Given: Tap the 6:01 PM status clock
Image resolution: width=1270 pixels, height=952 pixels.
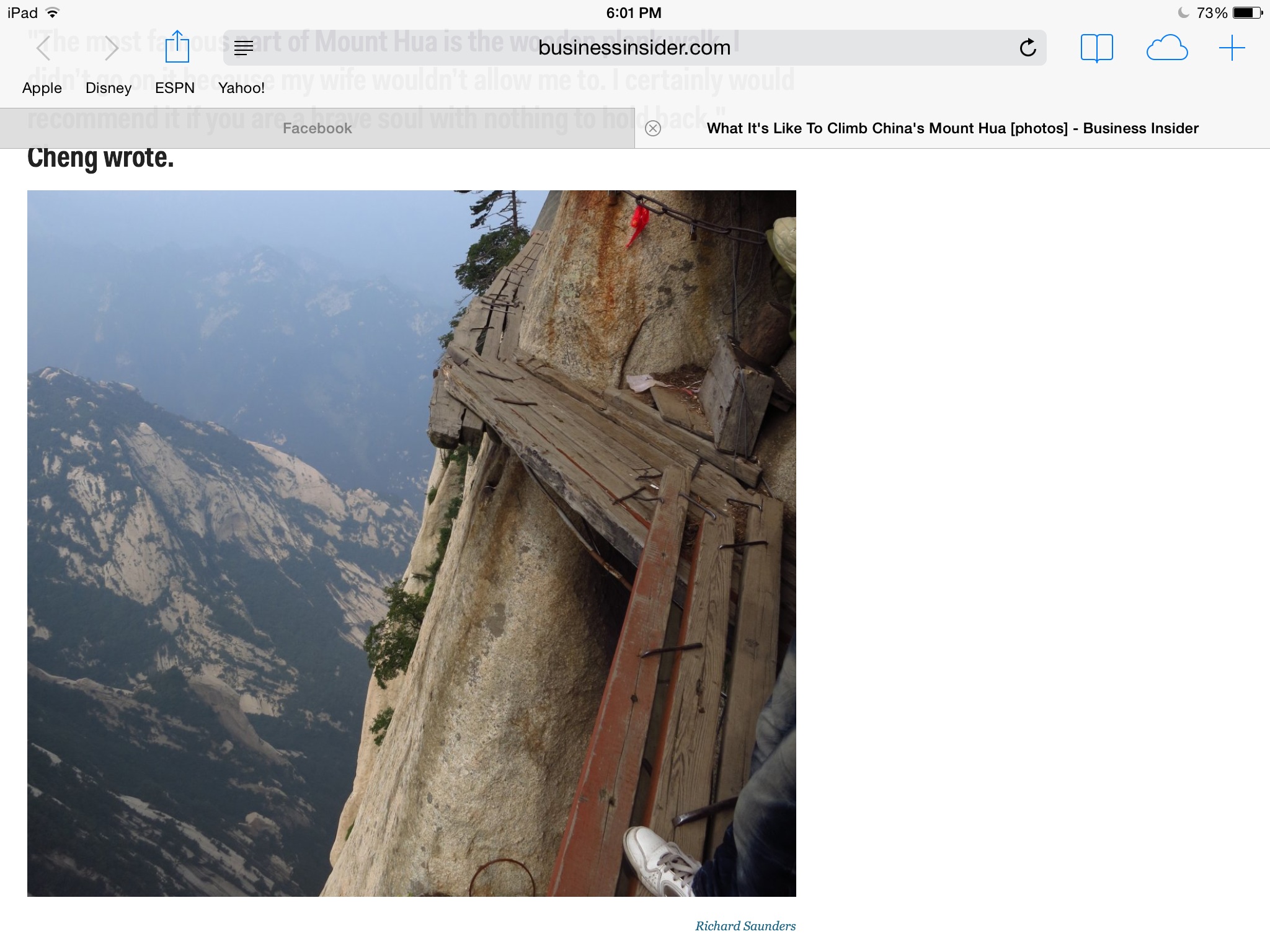Looking at the screenshot, I should [634, 12].
